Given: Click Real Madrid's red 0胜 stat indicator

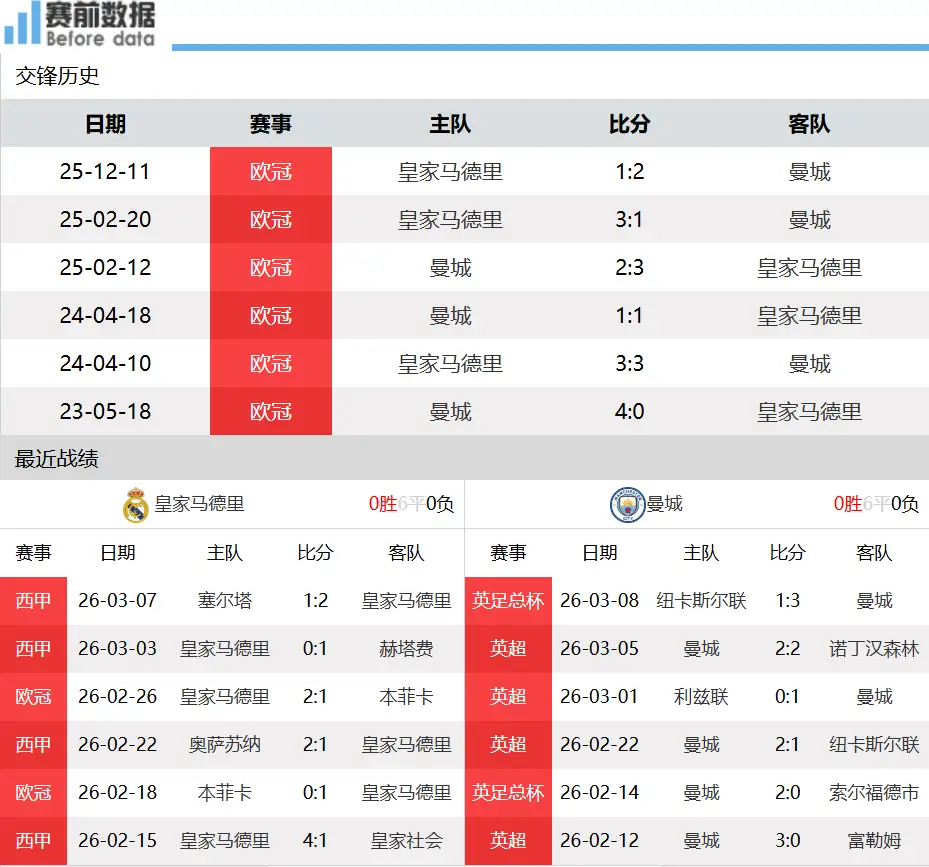Looking at the screenshot, I should pos(383,505).
